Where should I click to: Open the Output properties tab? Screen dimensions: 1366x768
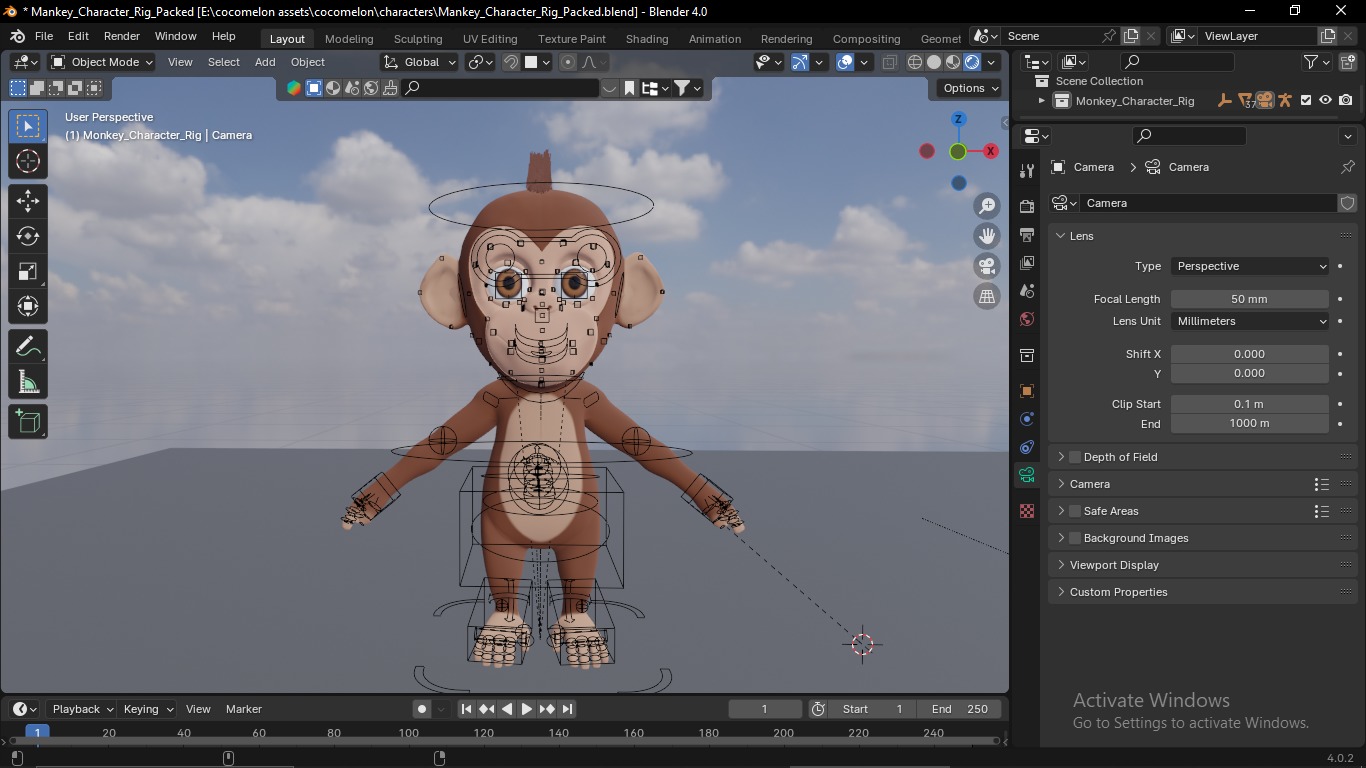pyautogui.click(x=1027, y=235)
